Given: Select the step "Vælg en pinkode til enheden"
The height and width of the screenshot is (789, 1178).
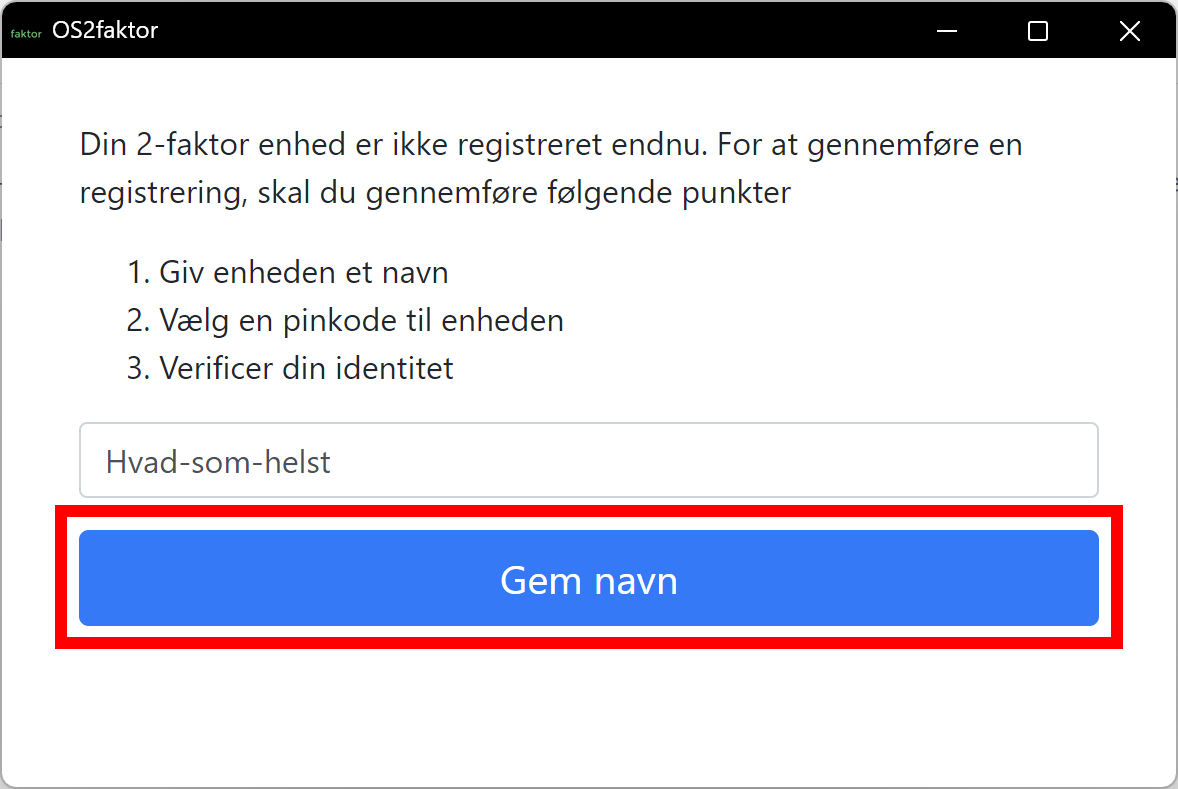Looking at the screenshot, I should 361,320.
